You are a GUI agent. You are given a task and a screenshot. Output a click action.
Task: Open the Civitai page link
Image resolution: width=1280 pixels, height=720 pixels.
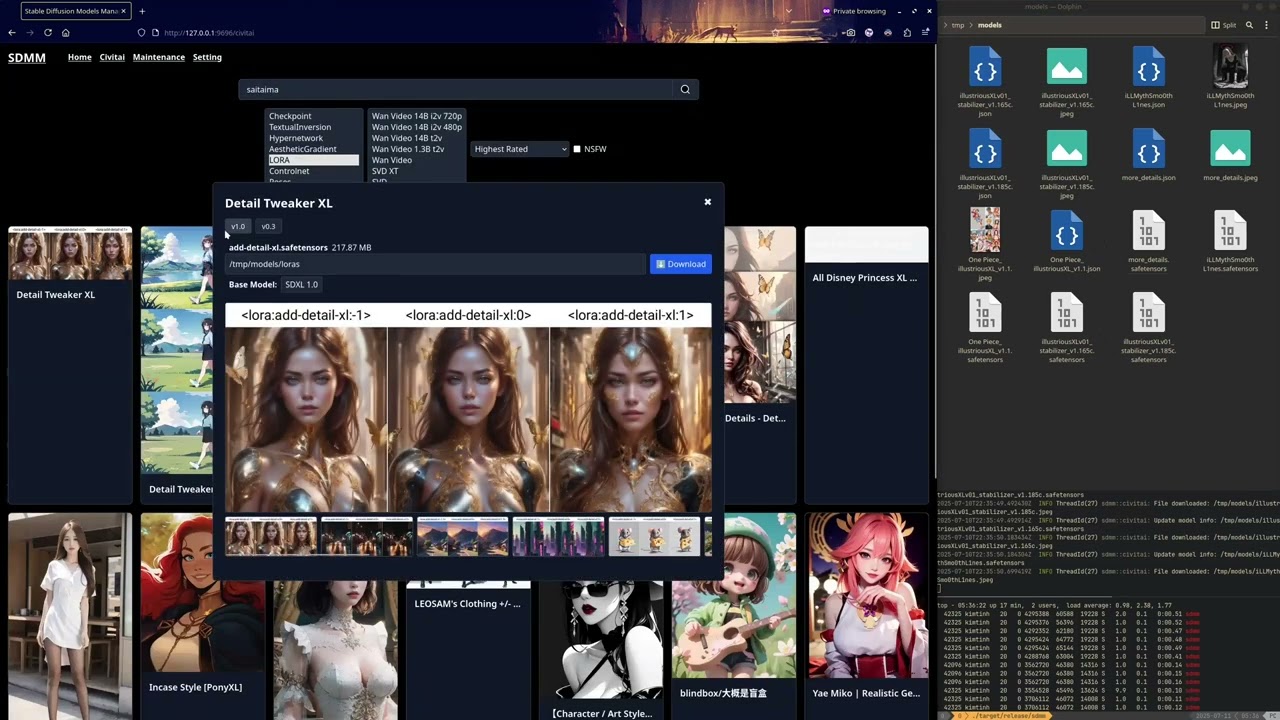tap(112, 57)
